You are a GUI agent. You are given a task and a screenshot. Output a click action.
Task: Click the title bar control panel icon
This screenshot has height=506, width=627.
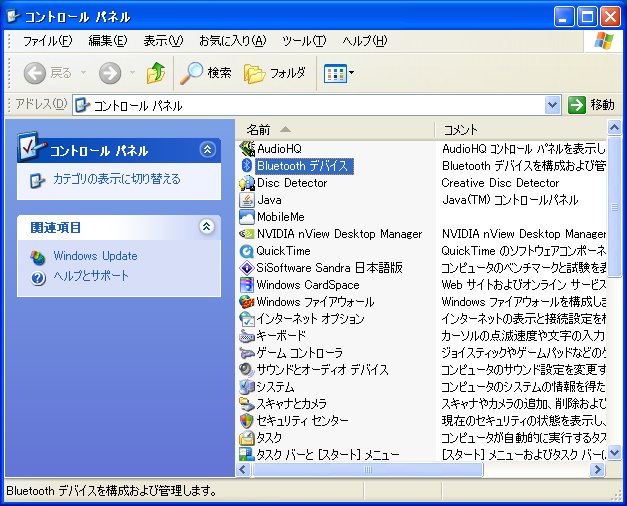coord(14,16)
